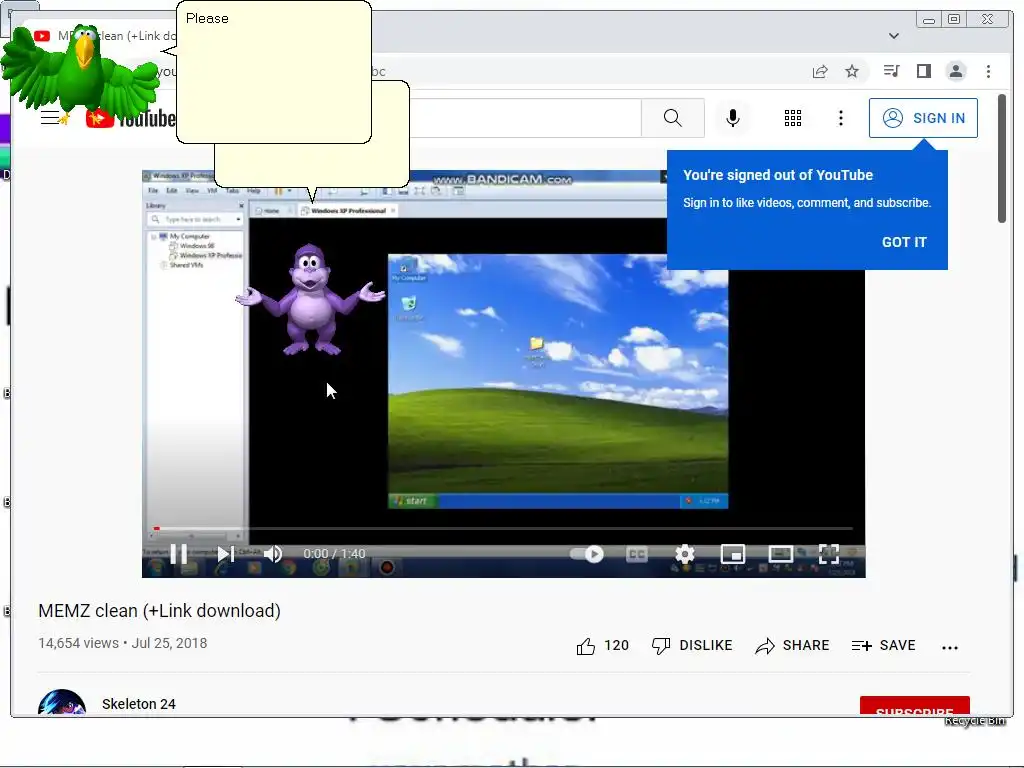This screenshot has height=768, width=1024.
Task: Click the Skeleton 24 channel avatar
Action: tap(62, 703)
